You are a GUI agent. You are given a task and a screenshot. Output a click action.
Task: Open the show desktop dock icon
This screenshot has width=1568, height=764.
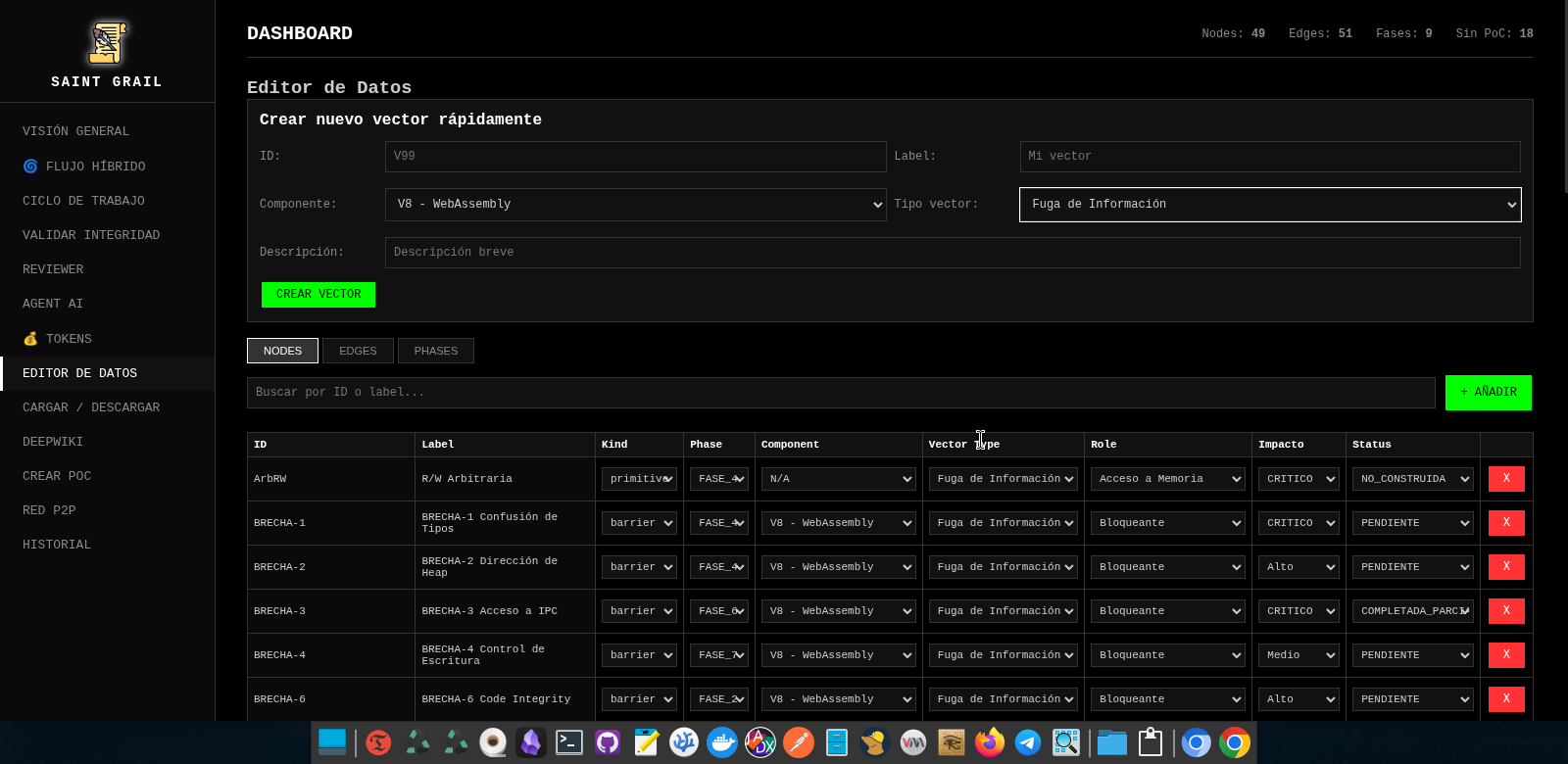[332, 743]
